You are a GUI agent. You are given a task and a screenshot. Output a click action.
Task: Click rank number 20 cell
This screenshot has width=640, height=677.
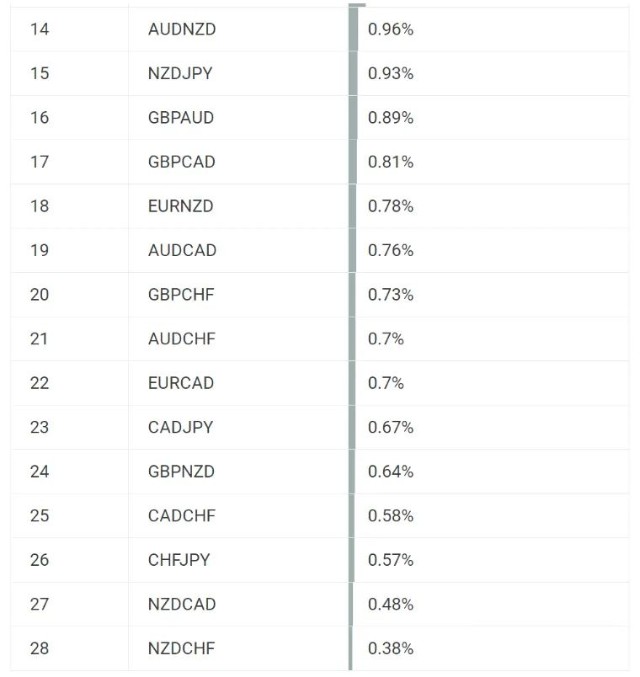click(40, 294)
